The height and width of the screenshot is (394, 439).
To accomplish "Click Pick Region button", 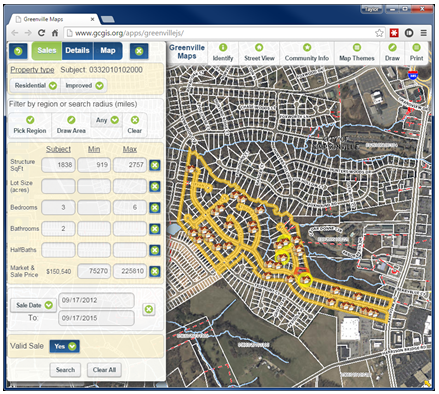I will coord(30,125).
